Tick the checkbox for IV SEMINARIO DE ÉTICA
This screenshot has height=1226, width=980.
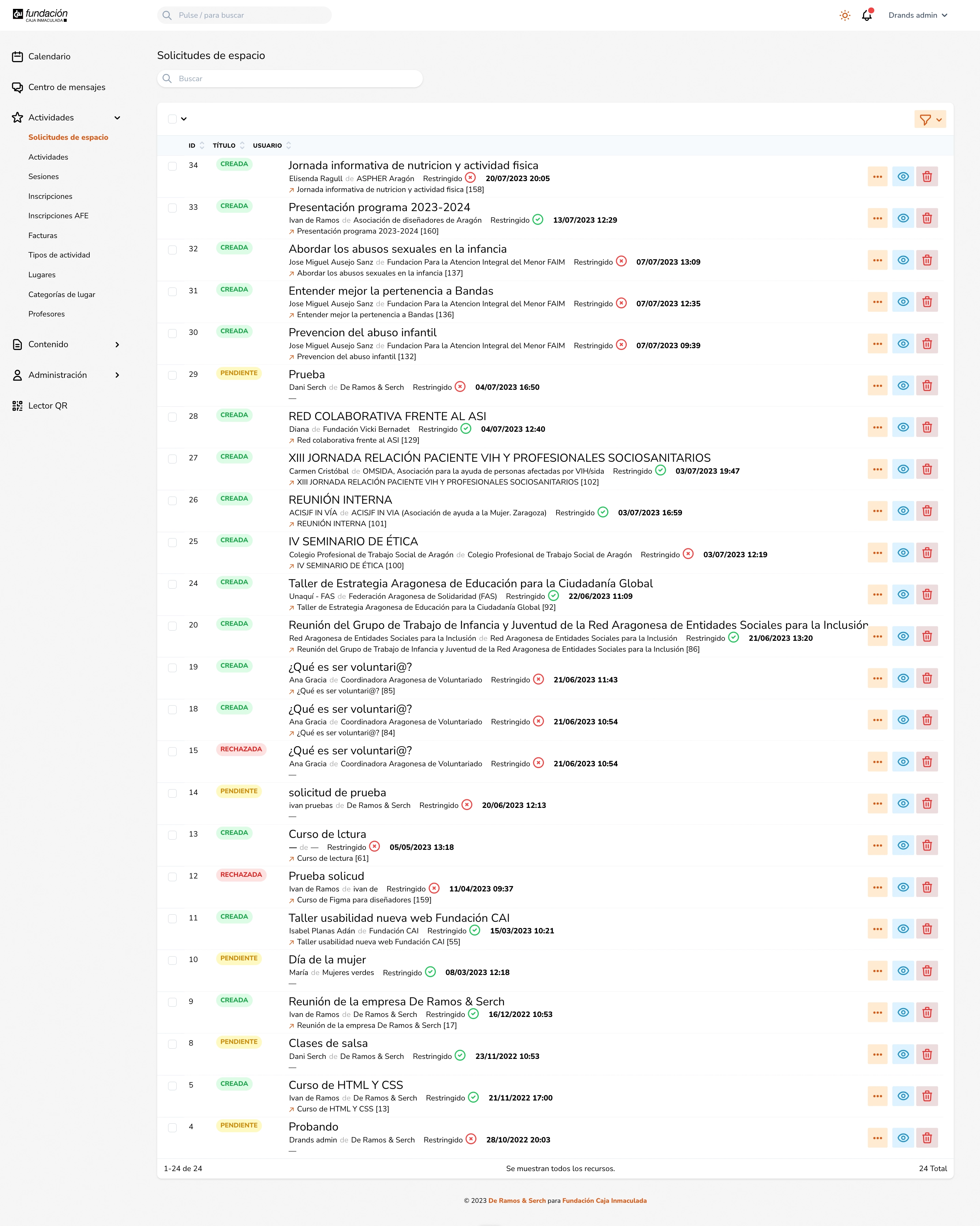coord(172,543)
